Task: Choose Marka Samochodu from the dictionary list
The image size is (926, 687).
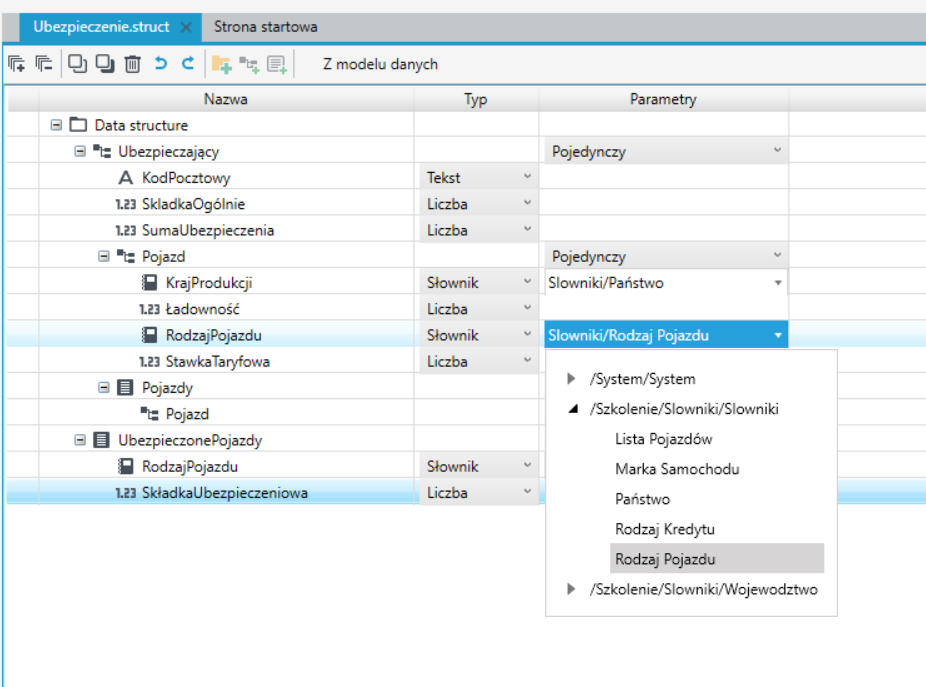Action: click(677, 469)
